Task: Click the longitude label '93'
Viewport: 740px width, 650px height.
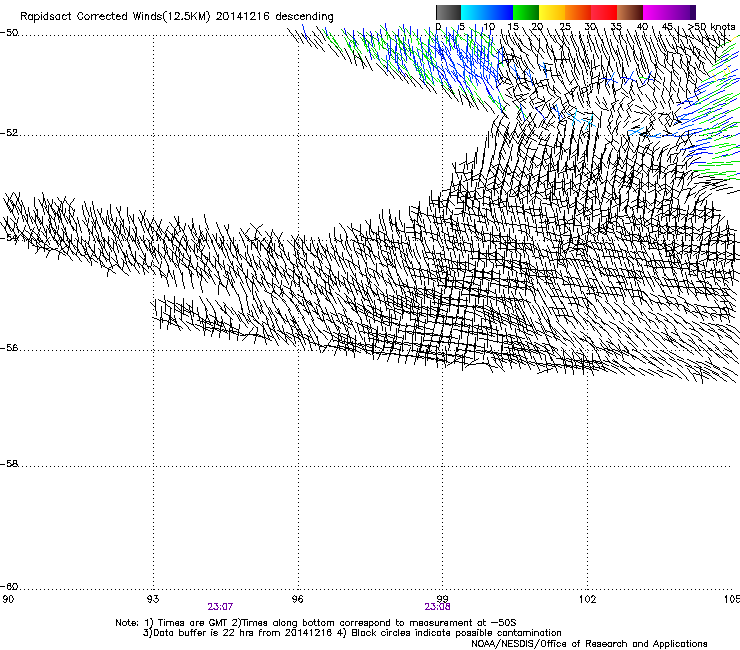Action: [x=153, y=599]
